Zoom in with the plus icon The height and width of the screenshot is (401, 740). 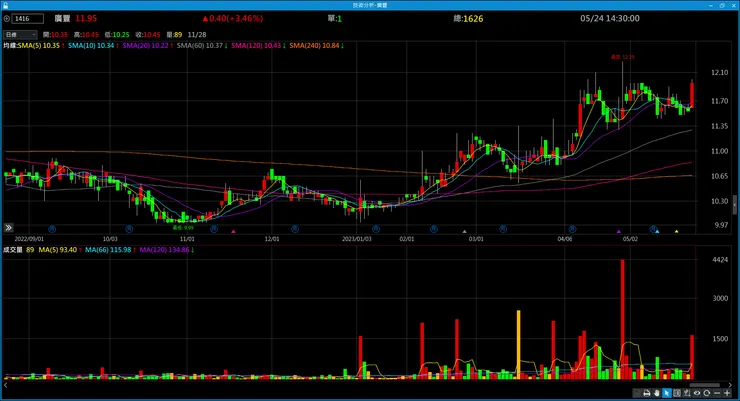coord(727,393)
